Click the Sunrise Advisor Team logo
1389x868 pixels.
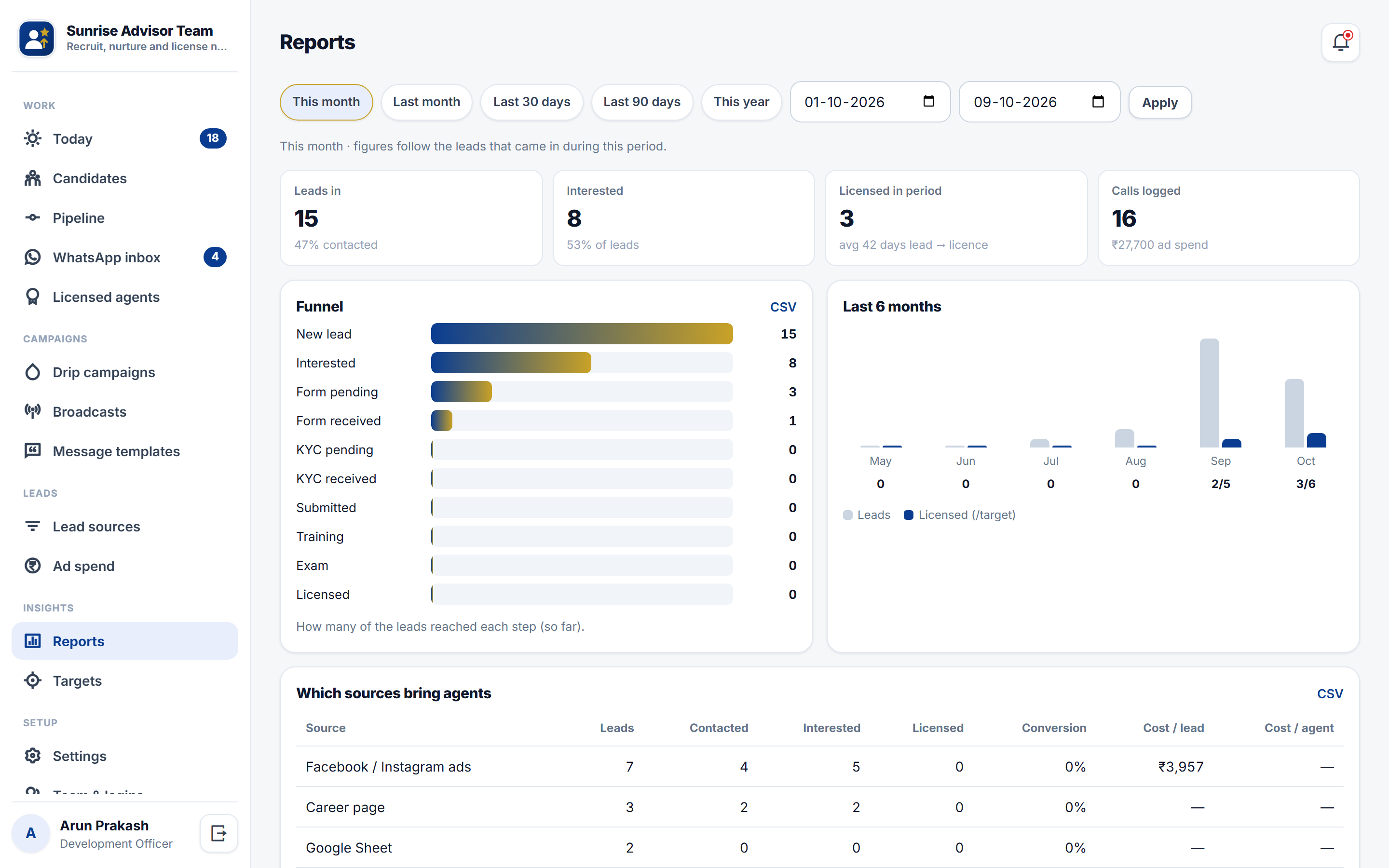pos(37,38)
